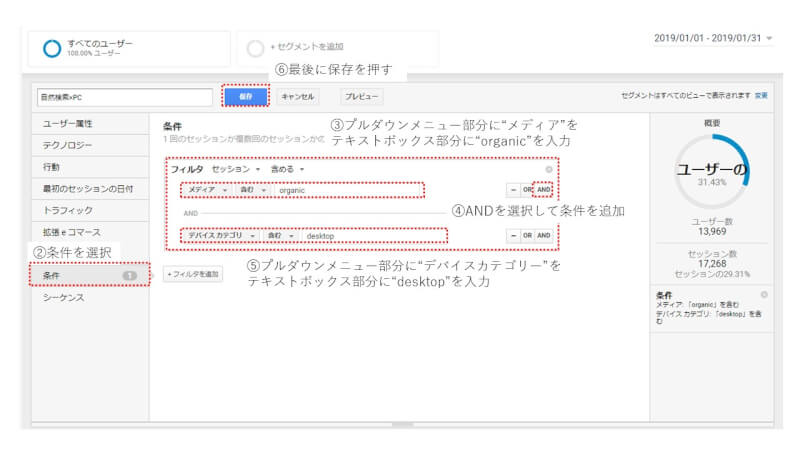Open the ユーザー属性 tab in sidebar
Screen dimensions: 800x450
click(90, 124)
